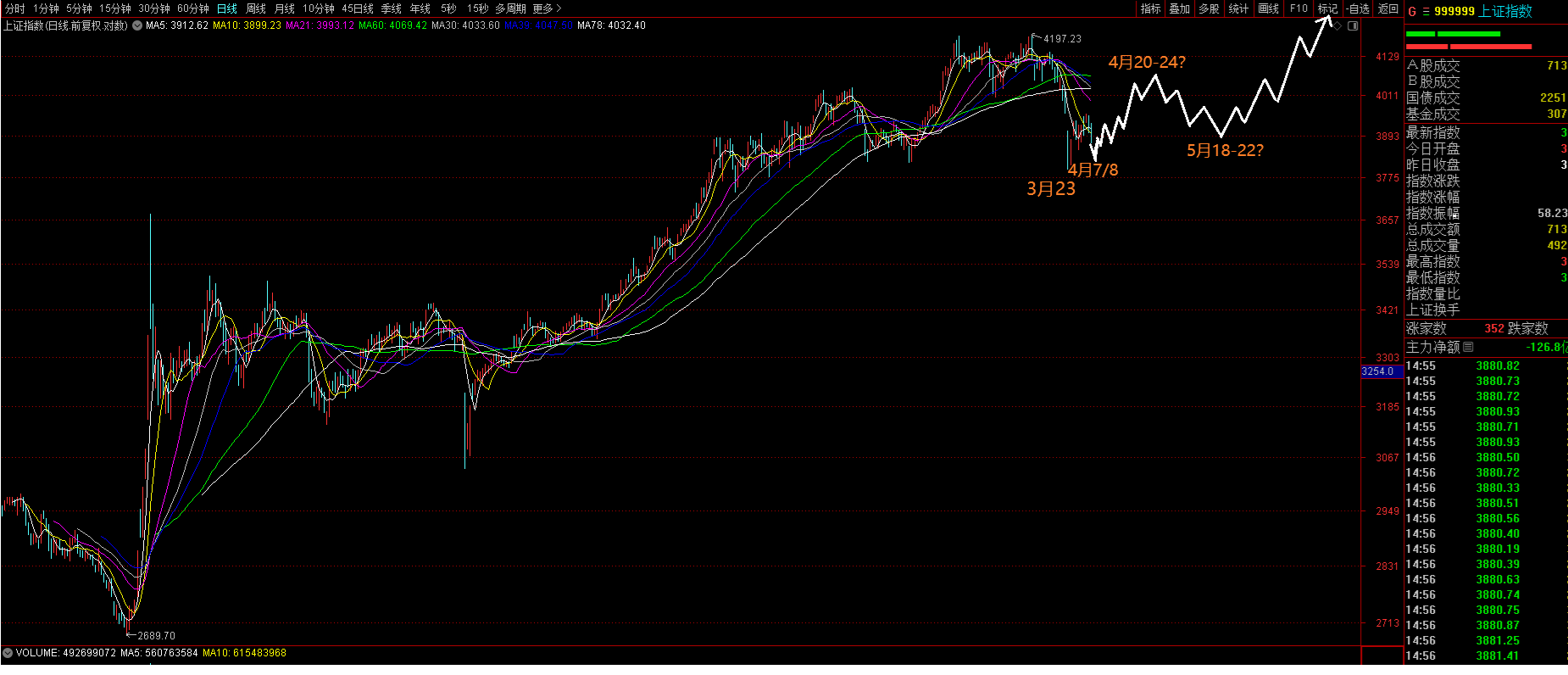
Task: Select the 5秒 period tab
Action: pos(448,8)
